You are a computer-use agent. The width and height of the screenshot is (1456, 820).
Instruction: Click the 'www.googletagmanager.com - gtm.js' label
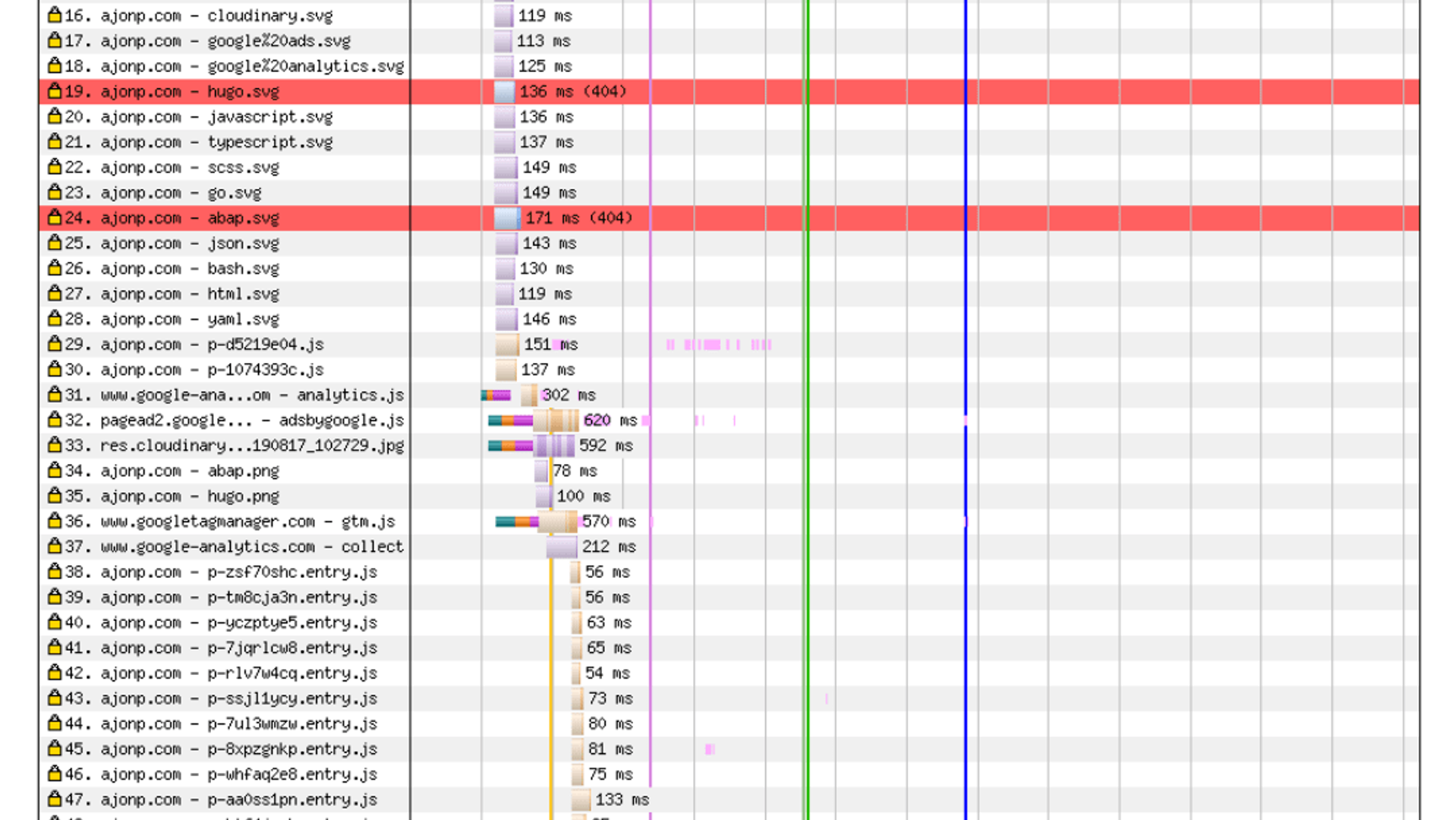pyautogui.click(x=230, y=522)
